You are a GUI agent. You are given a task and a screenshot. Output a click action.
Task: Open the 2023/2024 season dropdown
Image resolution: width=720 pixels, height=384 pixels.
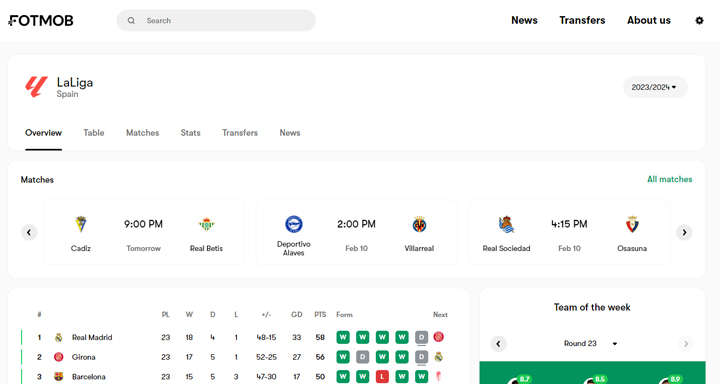(655, 87)
